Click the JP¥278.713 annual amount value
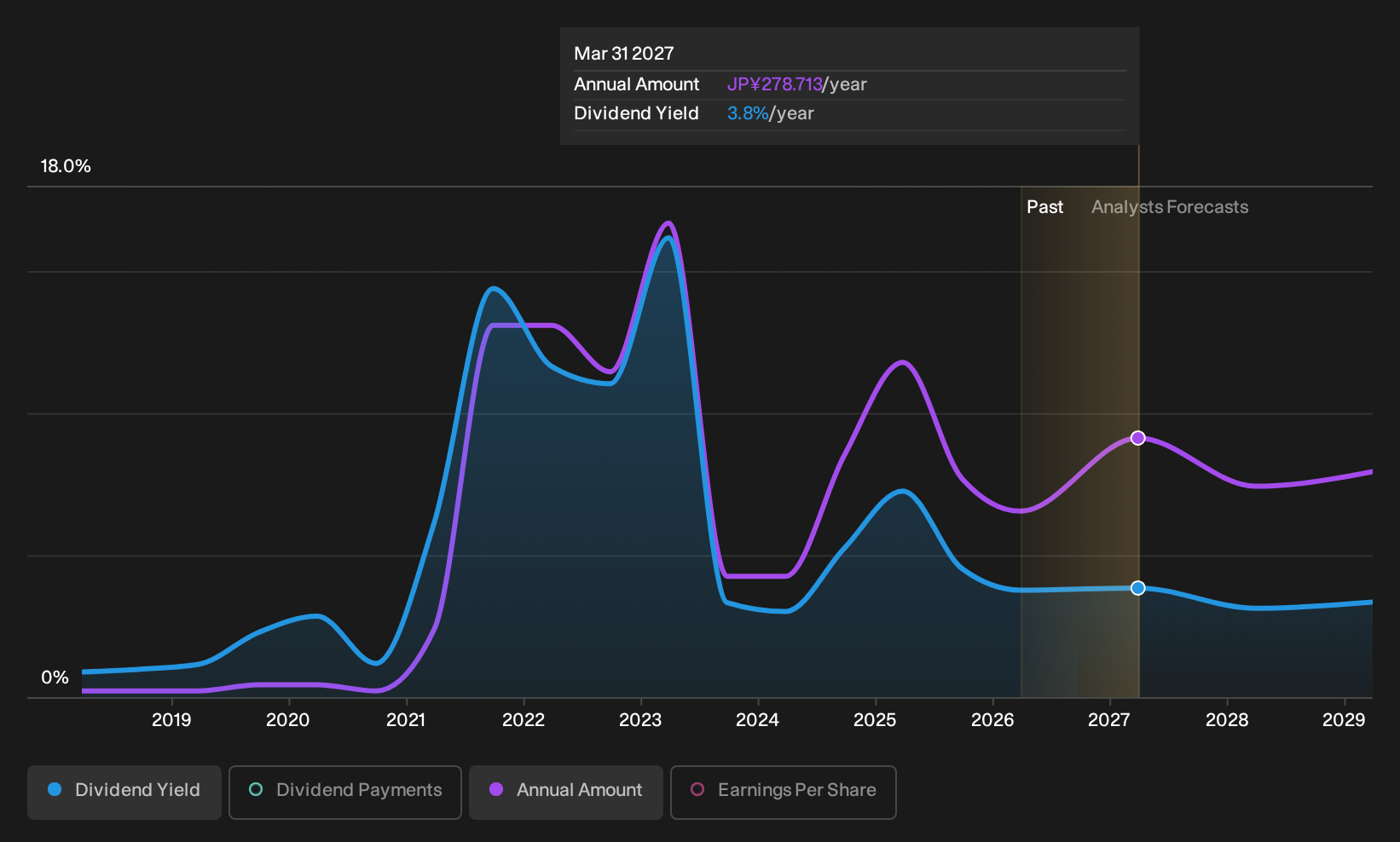 click(x=774, y=84)
